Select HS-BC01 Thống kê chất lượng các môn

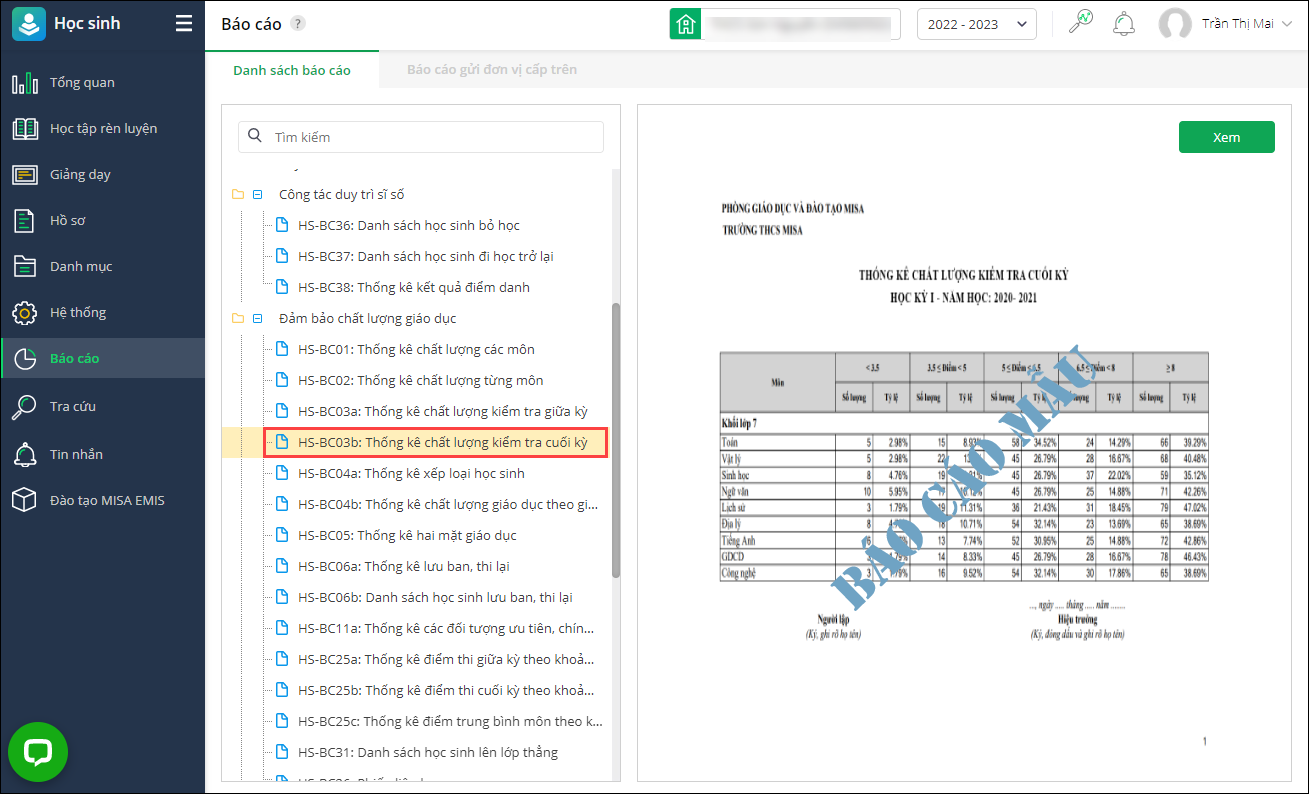416,349
